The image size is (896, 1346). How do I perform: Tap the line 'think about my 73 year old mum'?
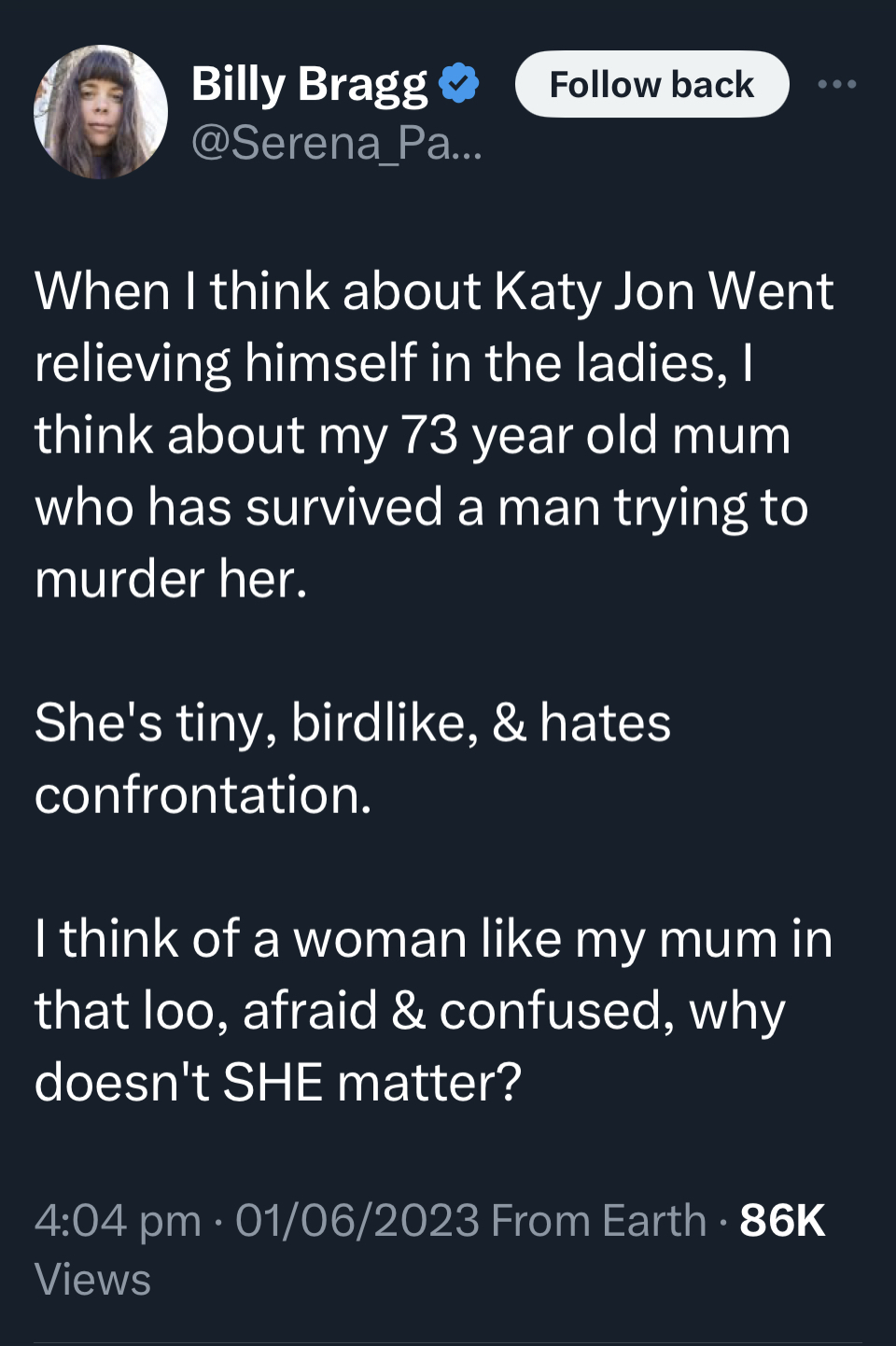(x=413, y=436)
